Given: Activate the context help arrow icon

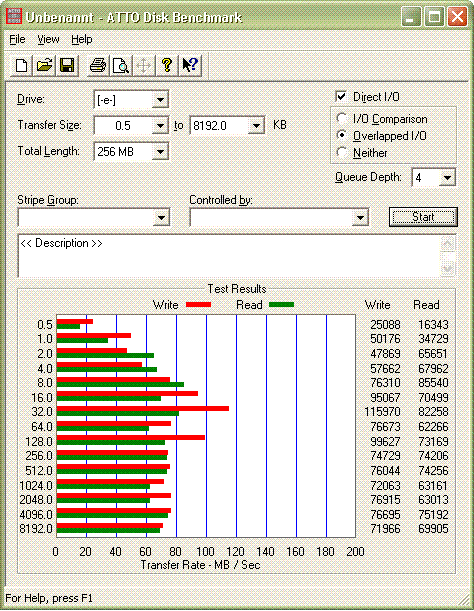Looking at the screenshot, I should tap(190, 65).
